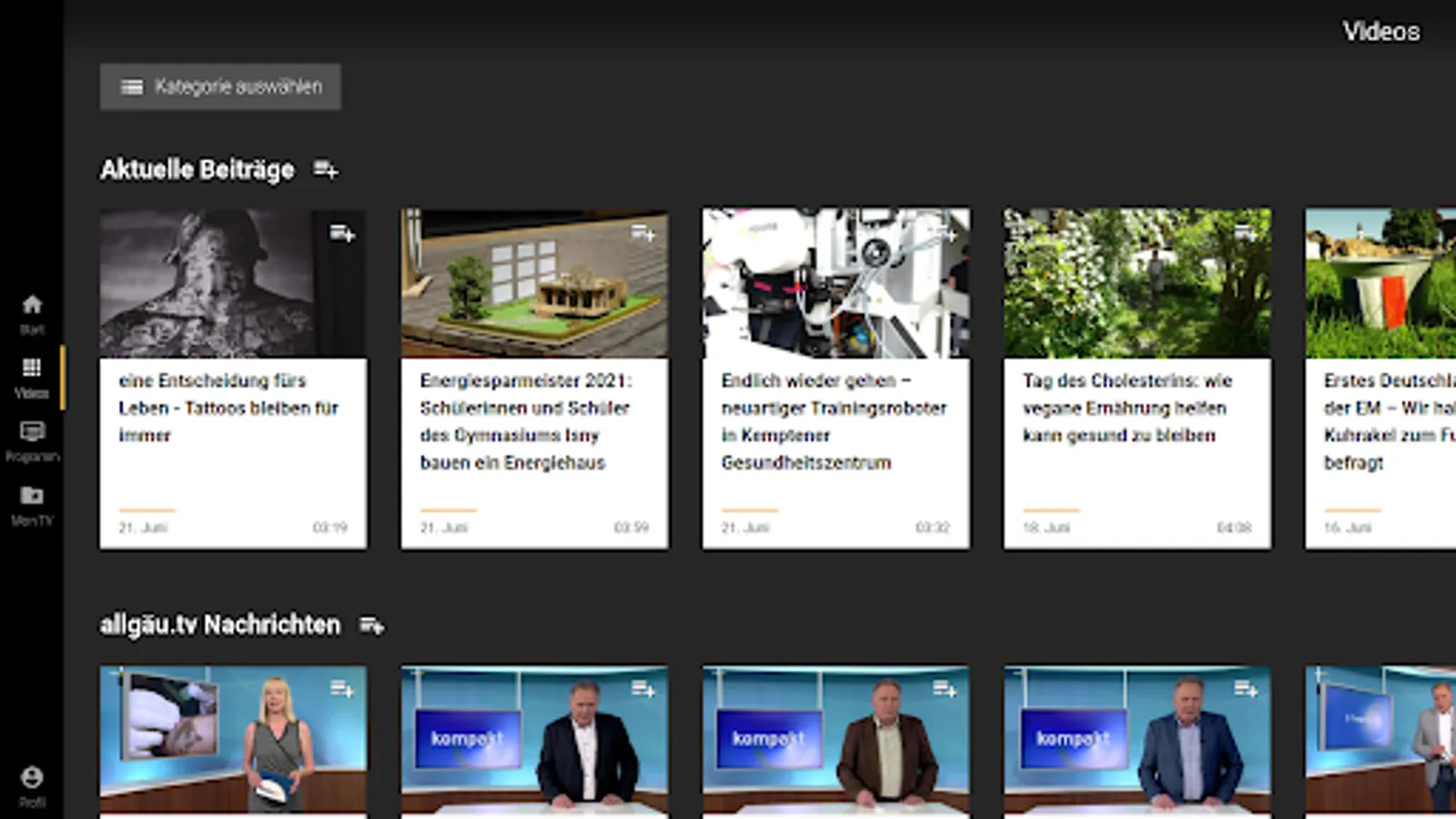This screenshot has width=1456, height=819.
Task: Click date '16. Juni' on Kuhrakel card
Action: pos(1349,528)
